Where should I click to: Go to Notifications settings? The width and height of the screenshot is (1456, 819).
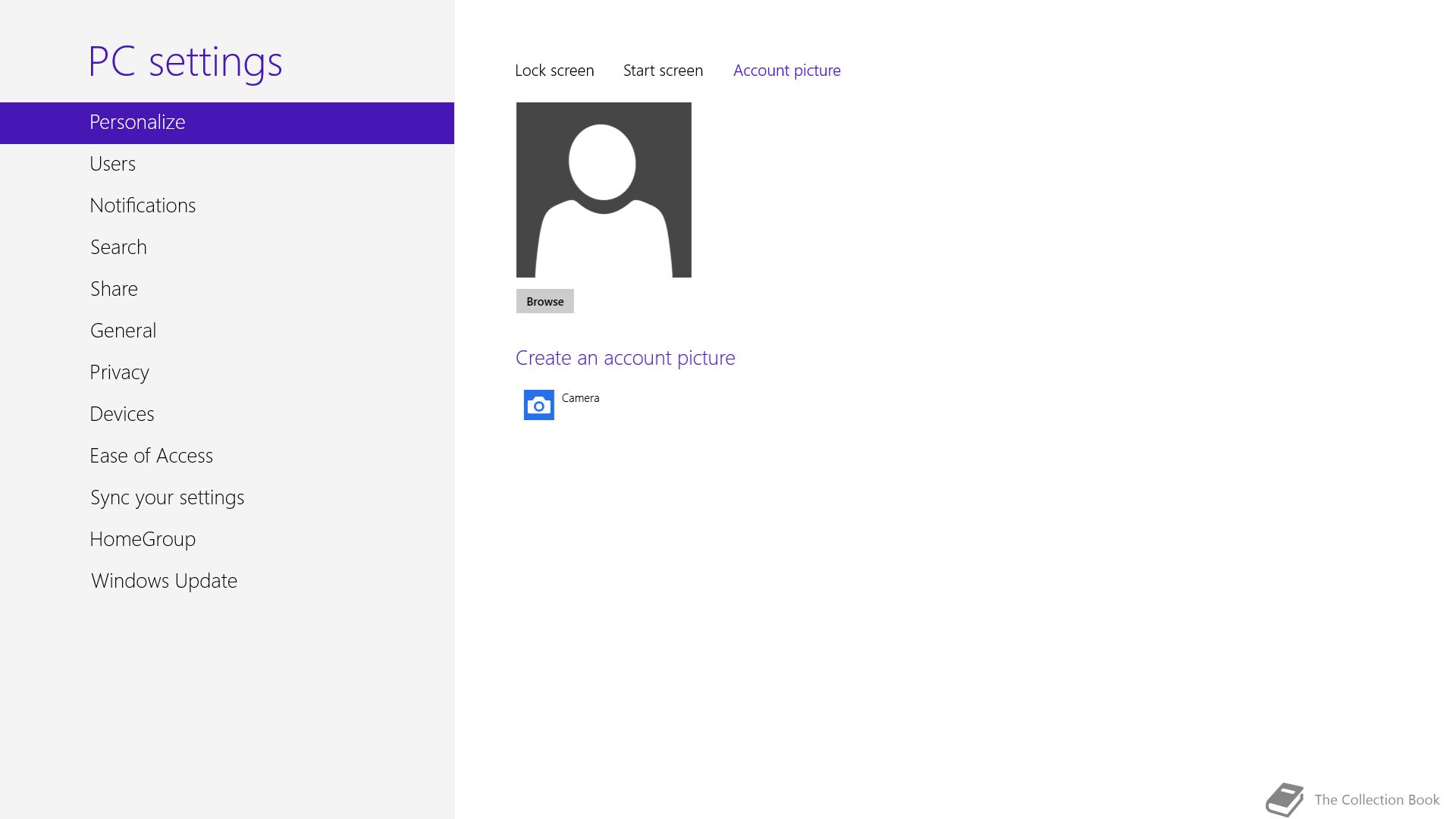[x=227, y=206]
